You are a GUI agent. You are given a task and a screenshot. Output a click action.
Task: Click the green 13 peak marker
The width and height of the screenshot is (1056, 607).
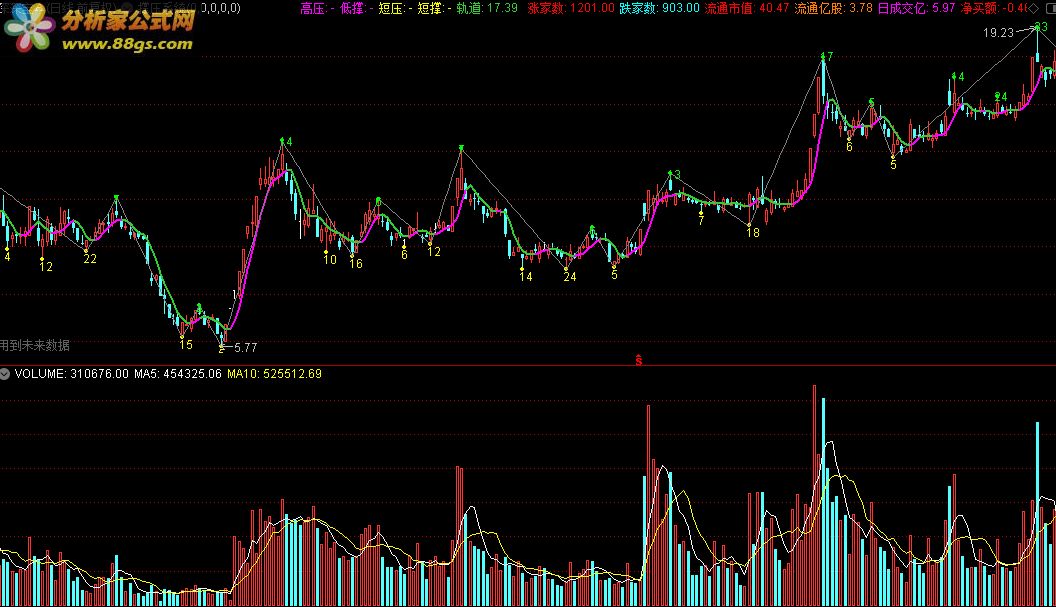click(674, 174)
